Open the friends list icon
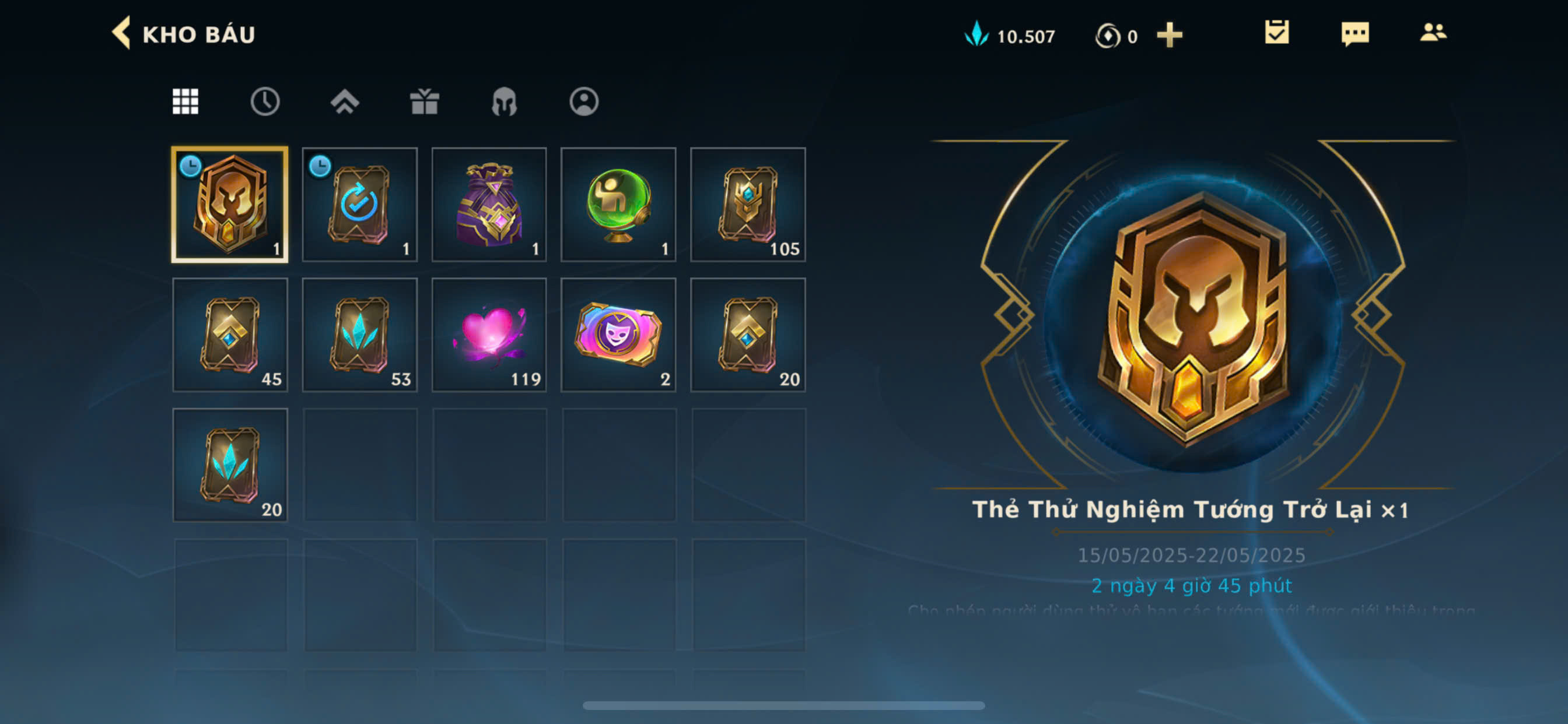The width and height of the screenshot is (1568, 724). point(1433,32)
